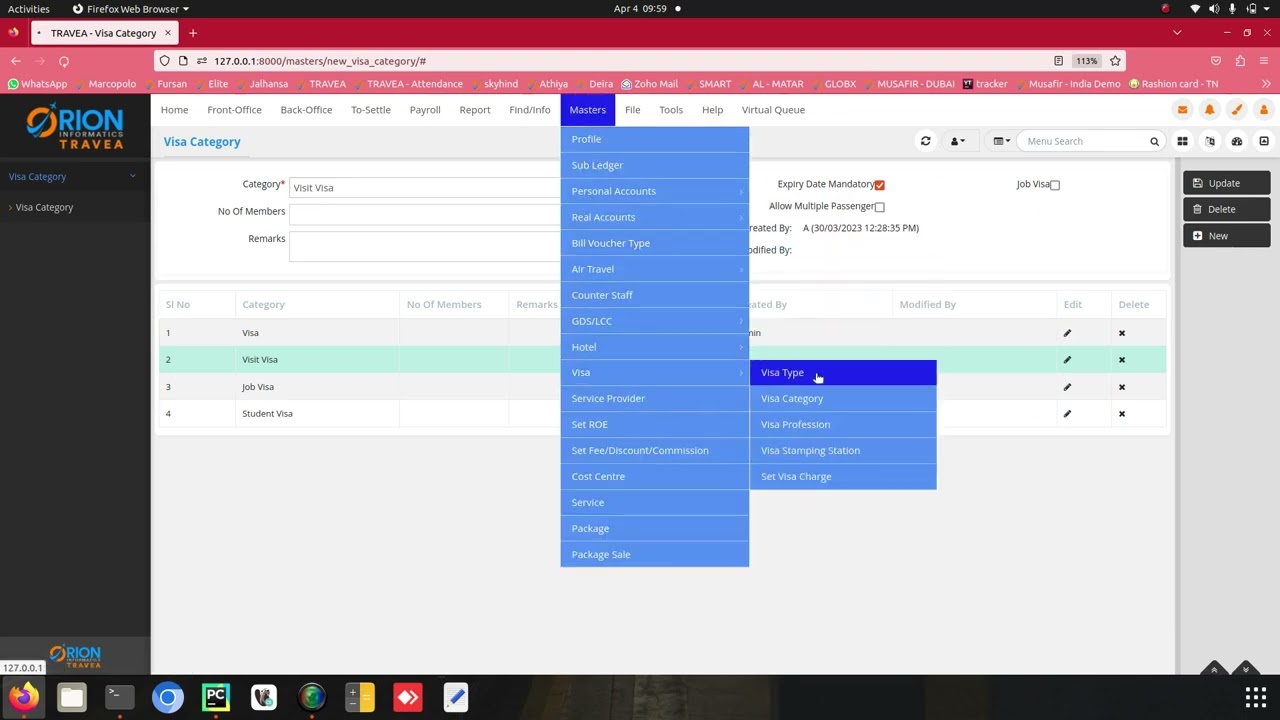
Task: Select the Visa Category sidebar tree item
Action: (x=44, y=208)
